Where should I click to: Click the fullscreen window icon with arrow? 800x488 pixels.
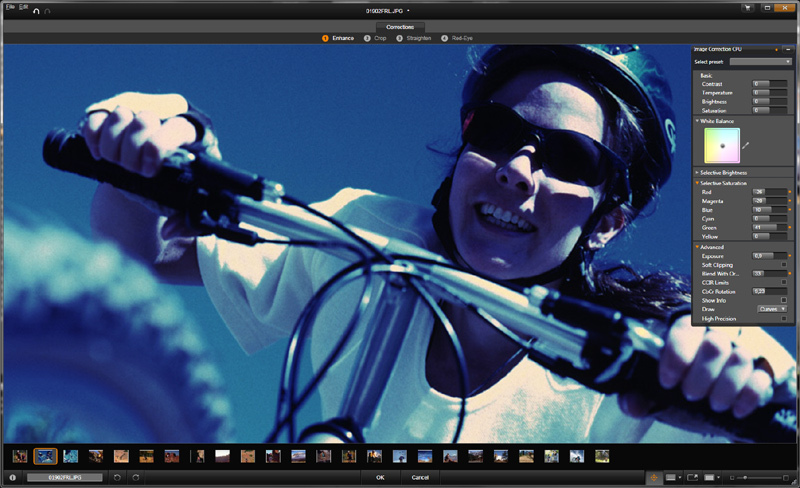692,477
